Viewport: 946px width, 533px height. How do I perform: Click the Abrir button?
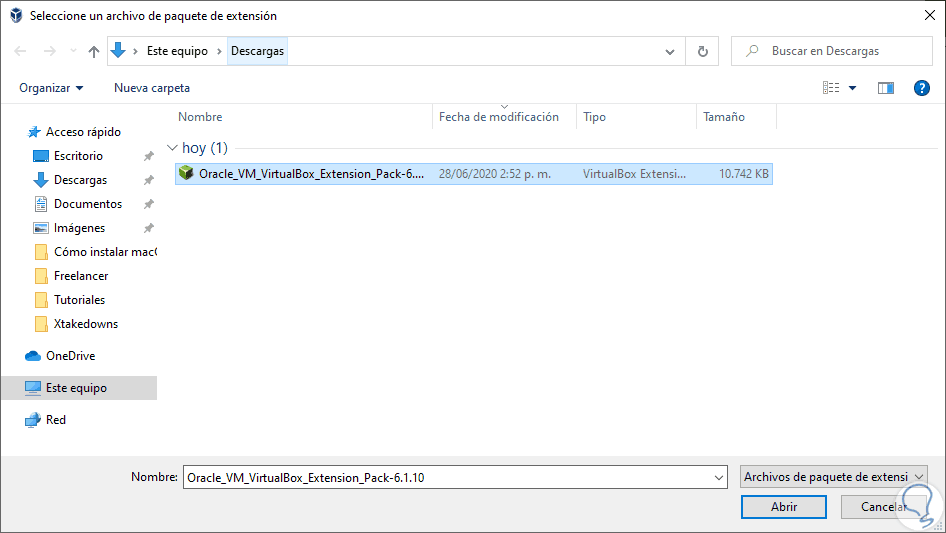click(784, 507)
